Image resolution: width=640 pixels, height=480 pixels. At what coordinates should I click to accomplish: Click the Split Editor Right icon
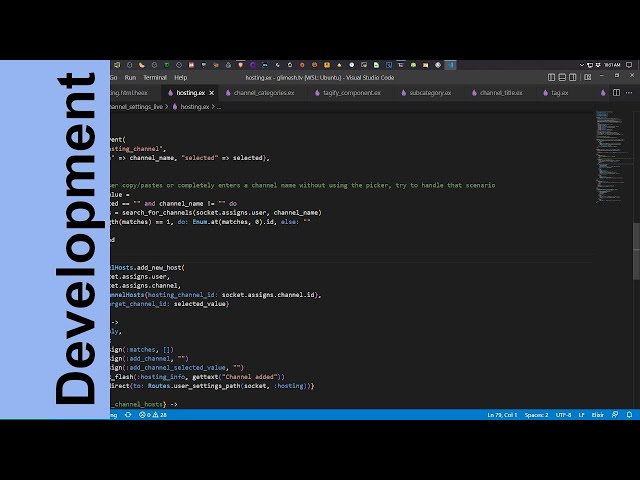616,93
